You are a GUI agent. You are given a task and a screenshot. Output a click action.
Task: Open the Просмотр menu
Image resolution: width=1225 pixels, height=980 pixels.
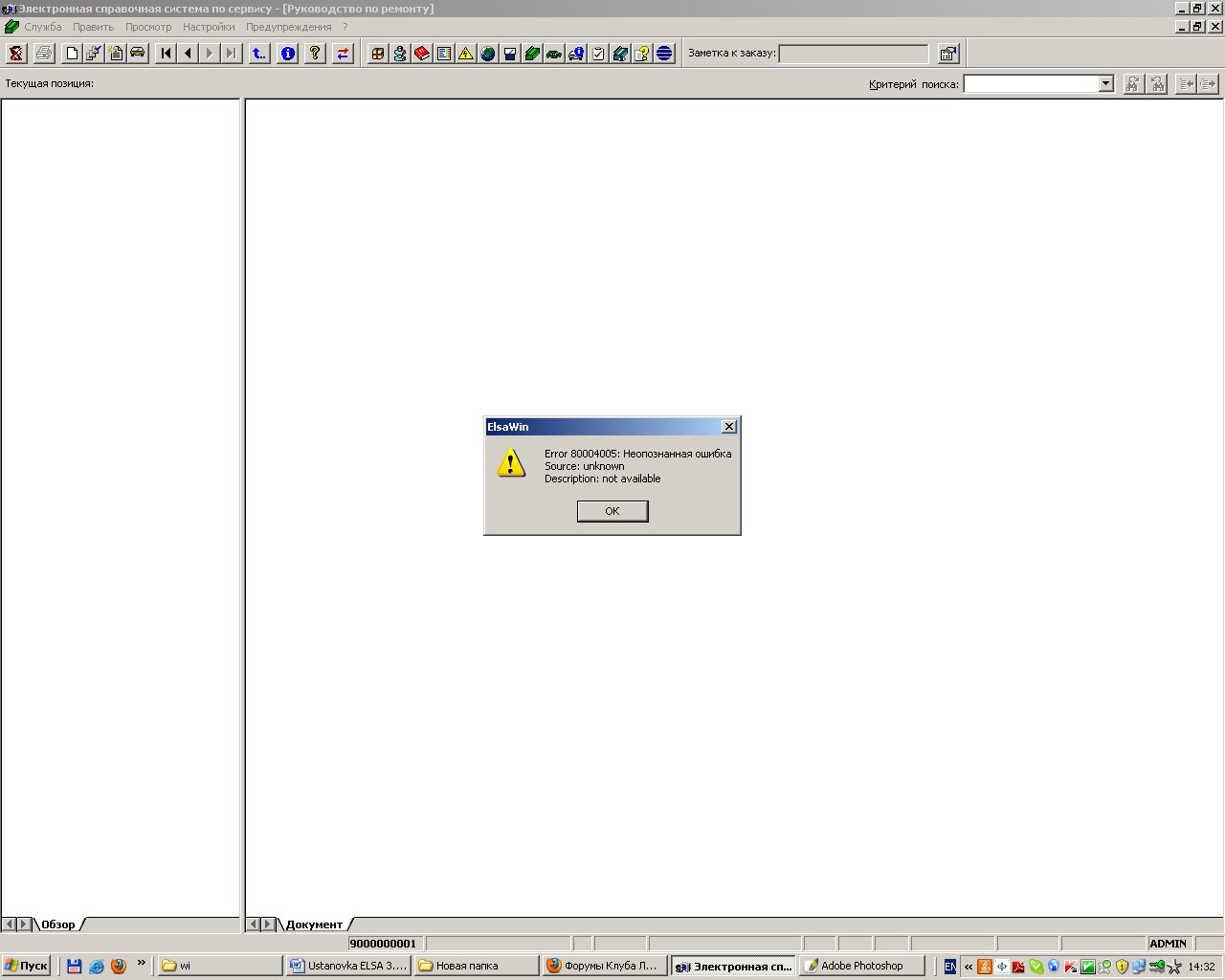pos(148,27)
